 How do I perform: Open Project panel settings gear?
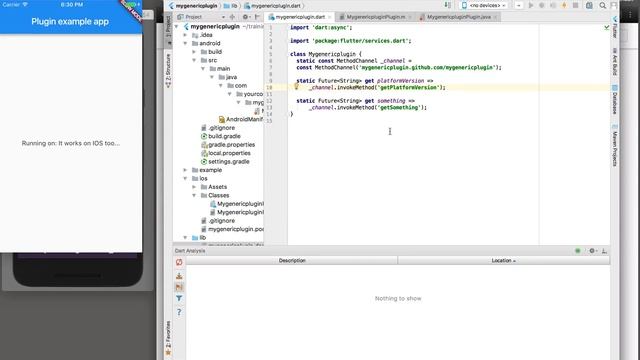pyautogui.click(x=246, y=17)
